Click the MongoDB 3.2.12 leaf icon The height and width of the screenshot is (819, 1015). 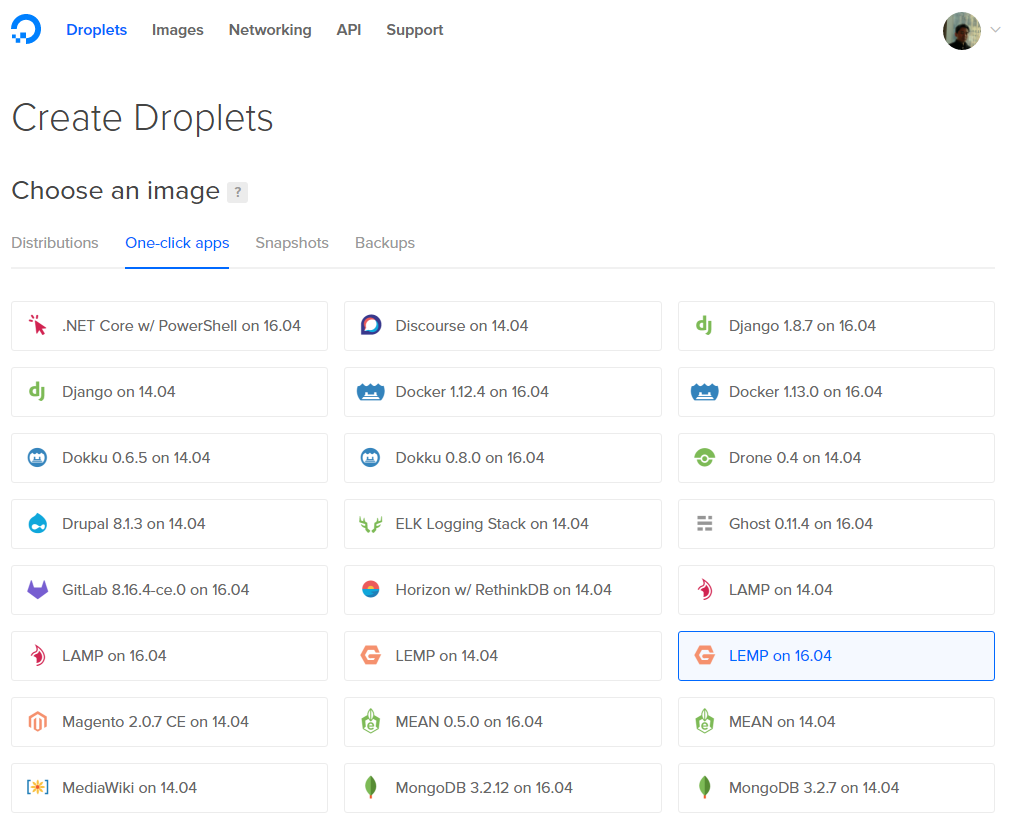point(371,787)
